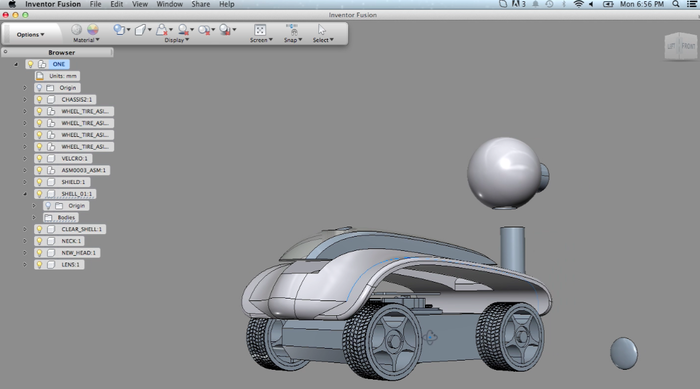Open the Notification Center list icon
Image resolution: width=700 pixels, height=389 pixels.
point(692,4)
